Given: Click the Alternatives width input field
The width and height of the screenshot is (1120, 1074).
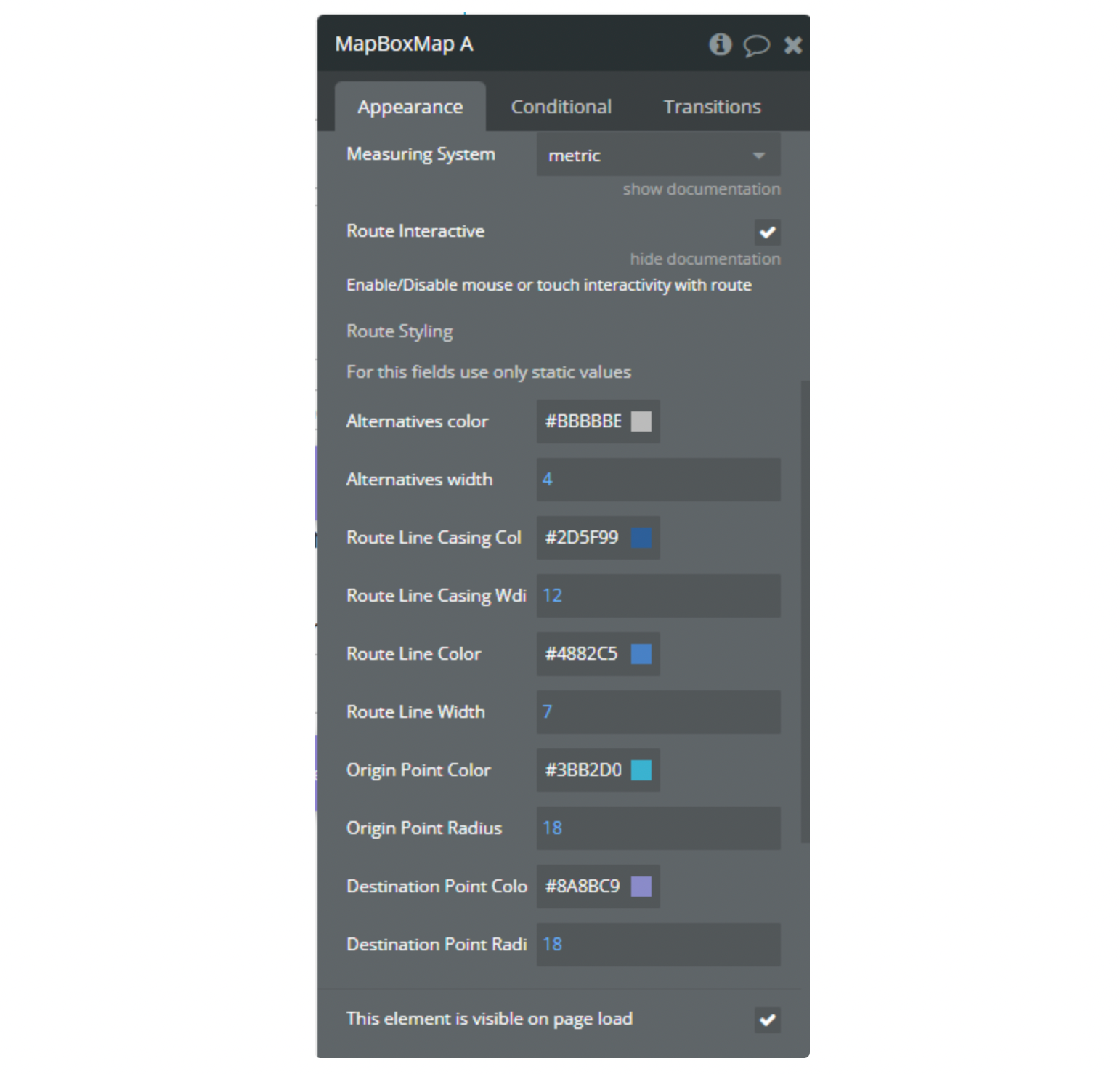Looking at the screenshot, I should tap(657, 480).
